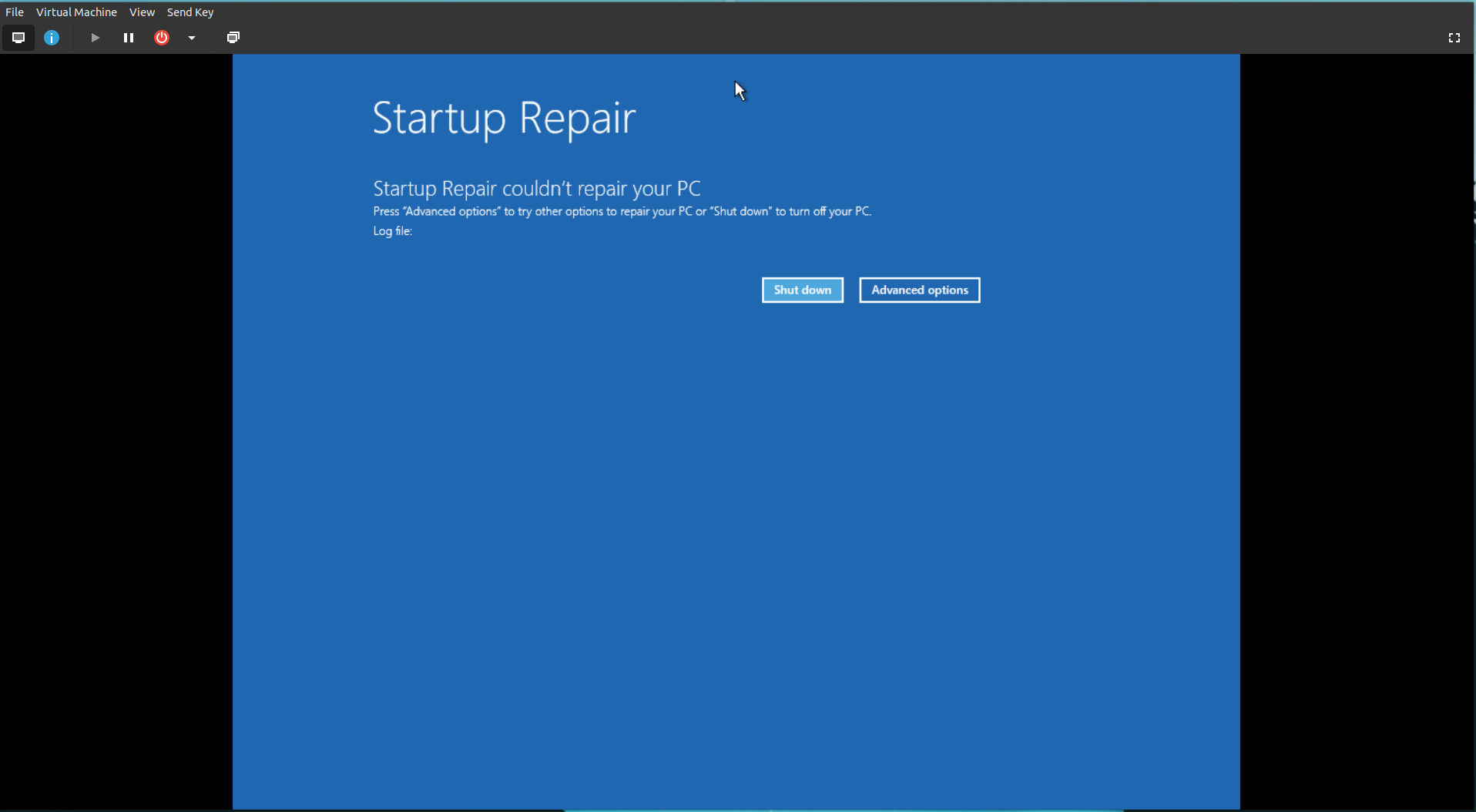
Task: Power off the guest with the red shutdown icon
Action: pos(161,38)
